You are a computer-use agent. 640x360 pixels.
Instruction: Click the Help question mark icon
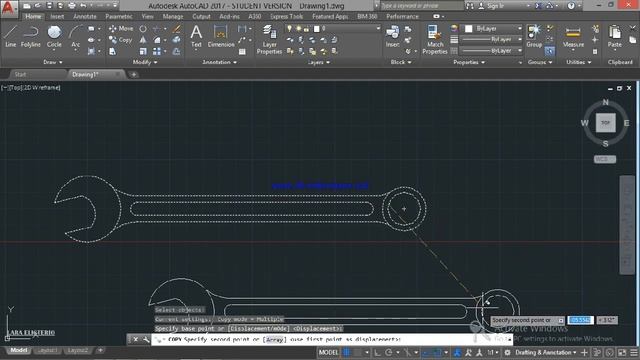coord(571,6)
